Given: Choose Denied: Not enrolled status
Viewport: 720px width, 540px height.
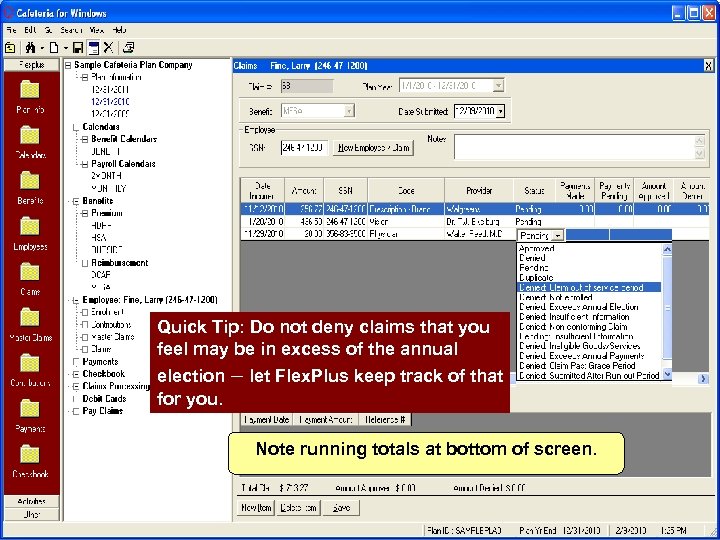Looking at the screenshot, I should tap(589, 298).
